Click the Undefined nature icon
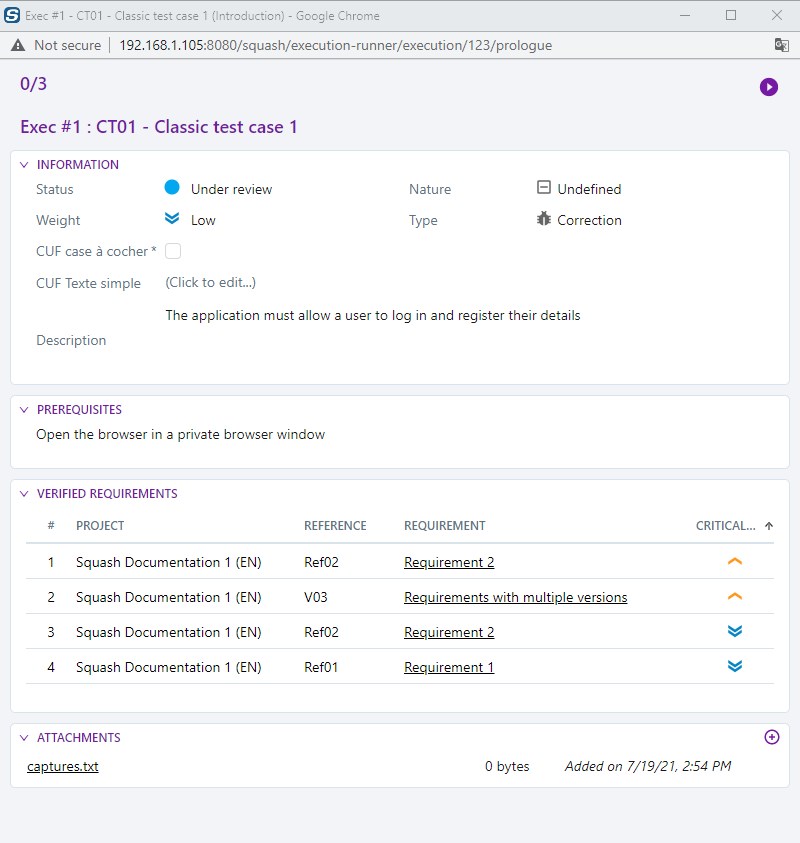The height and width of the screenshot is (843, 800). (x=544, y=188)
